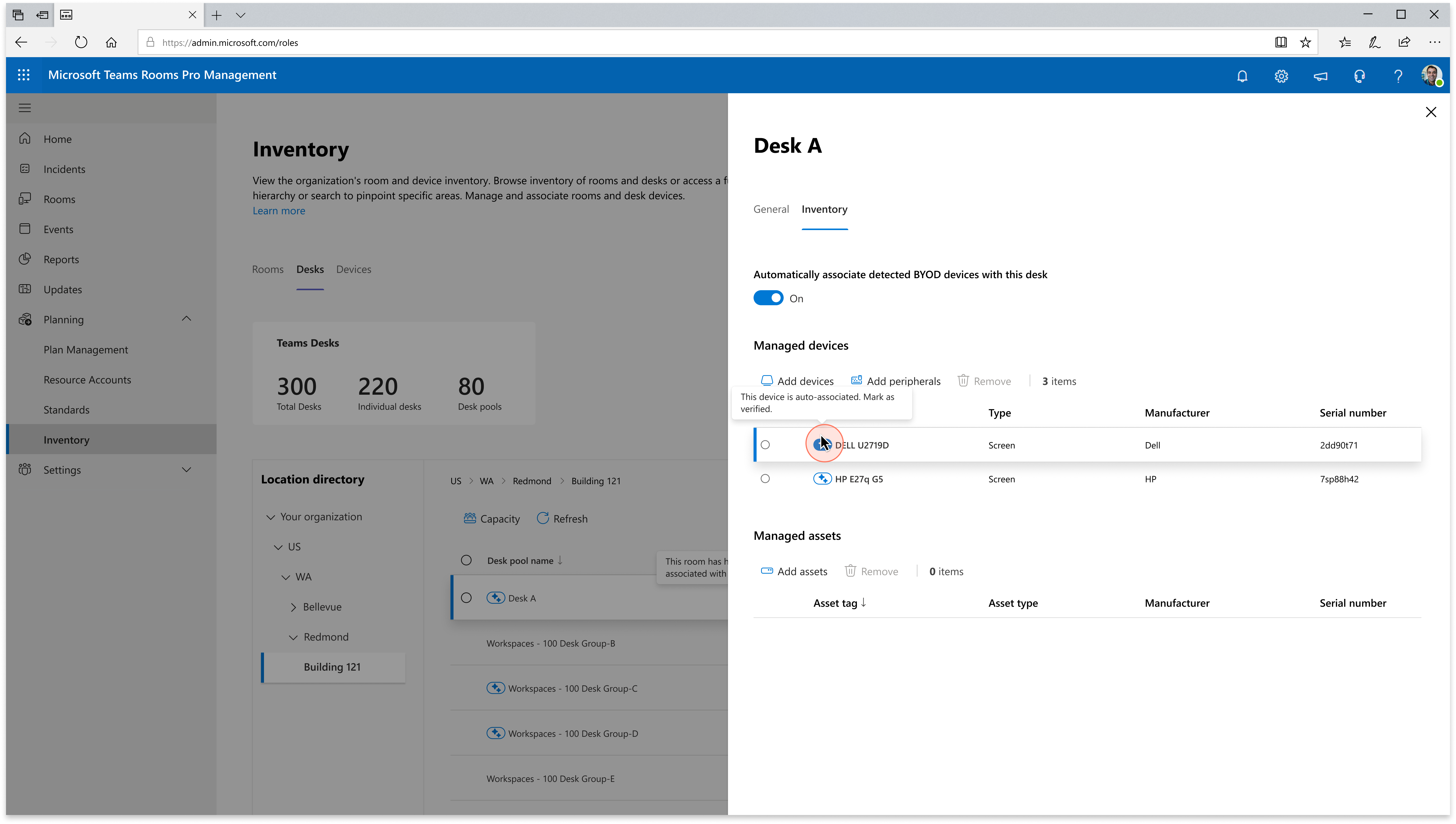Open the browser more options ellipsis
1456x824 pixels.
click(1434, 42)
